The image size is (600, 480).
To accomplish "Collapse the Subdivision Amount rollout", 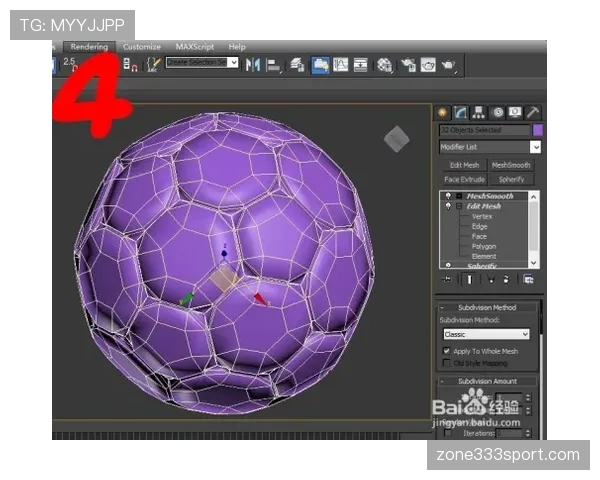I will pyautogui.click(x=487, y=381).
